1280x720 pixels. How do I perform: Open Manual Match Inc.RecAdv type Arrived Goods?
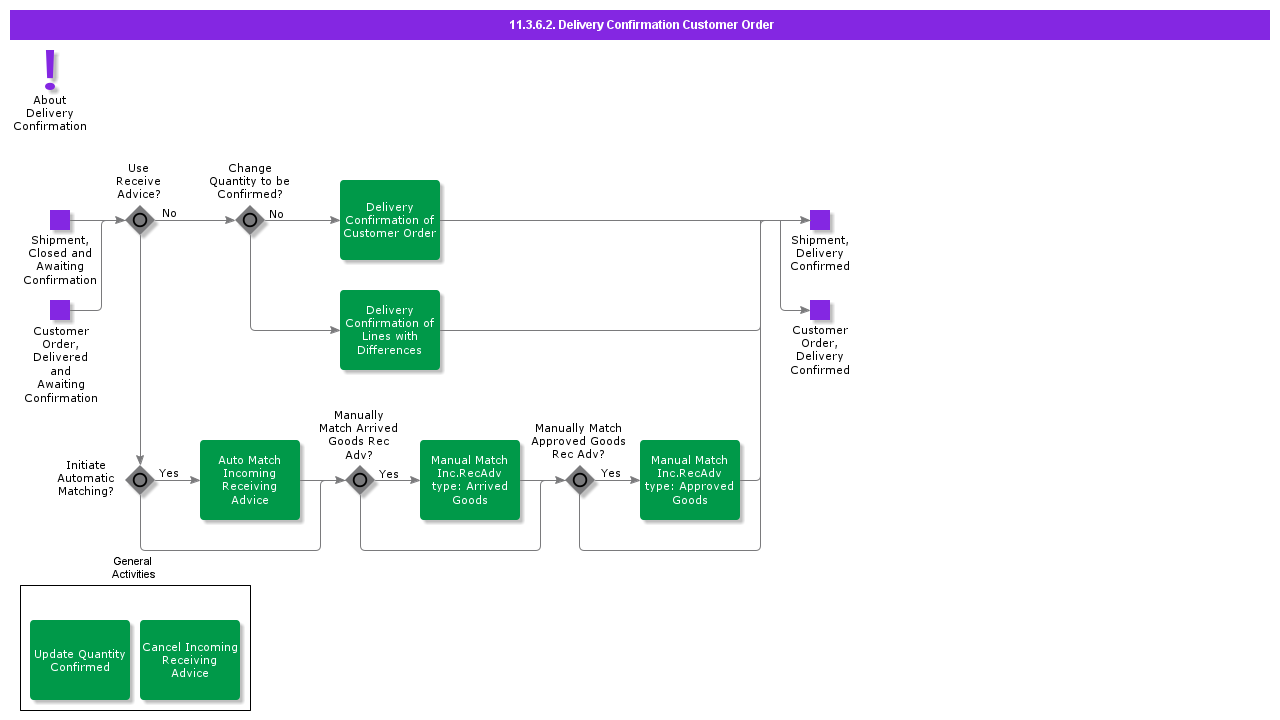coord(470,480)
